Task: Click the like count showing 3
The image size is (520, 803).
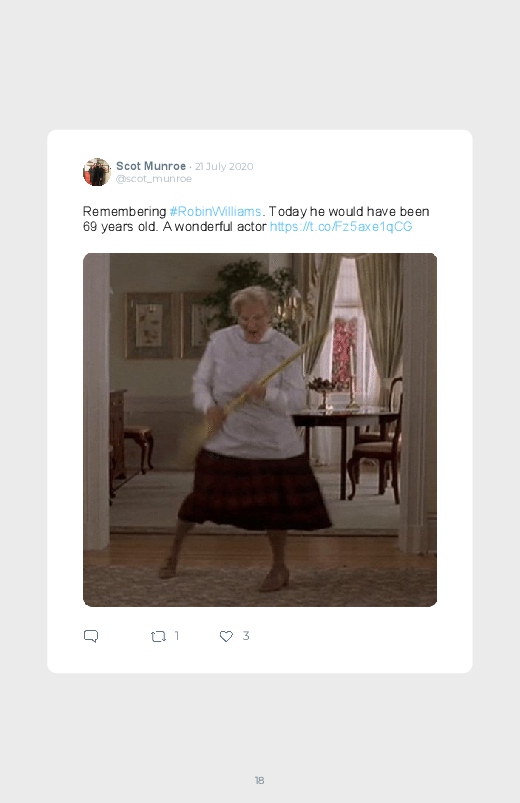Action: coord(246,636)
